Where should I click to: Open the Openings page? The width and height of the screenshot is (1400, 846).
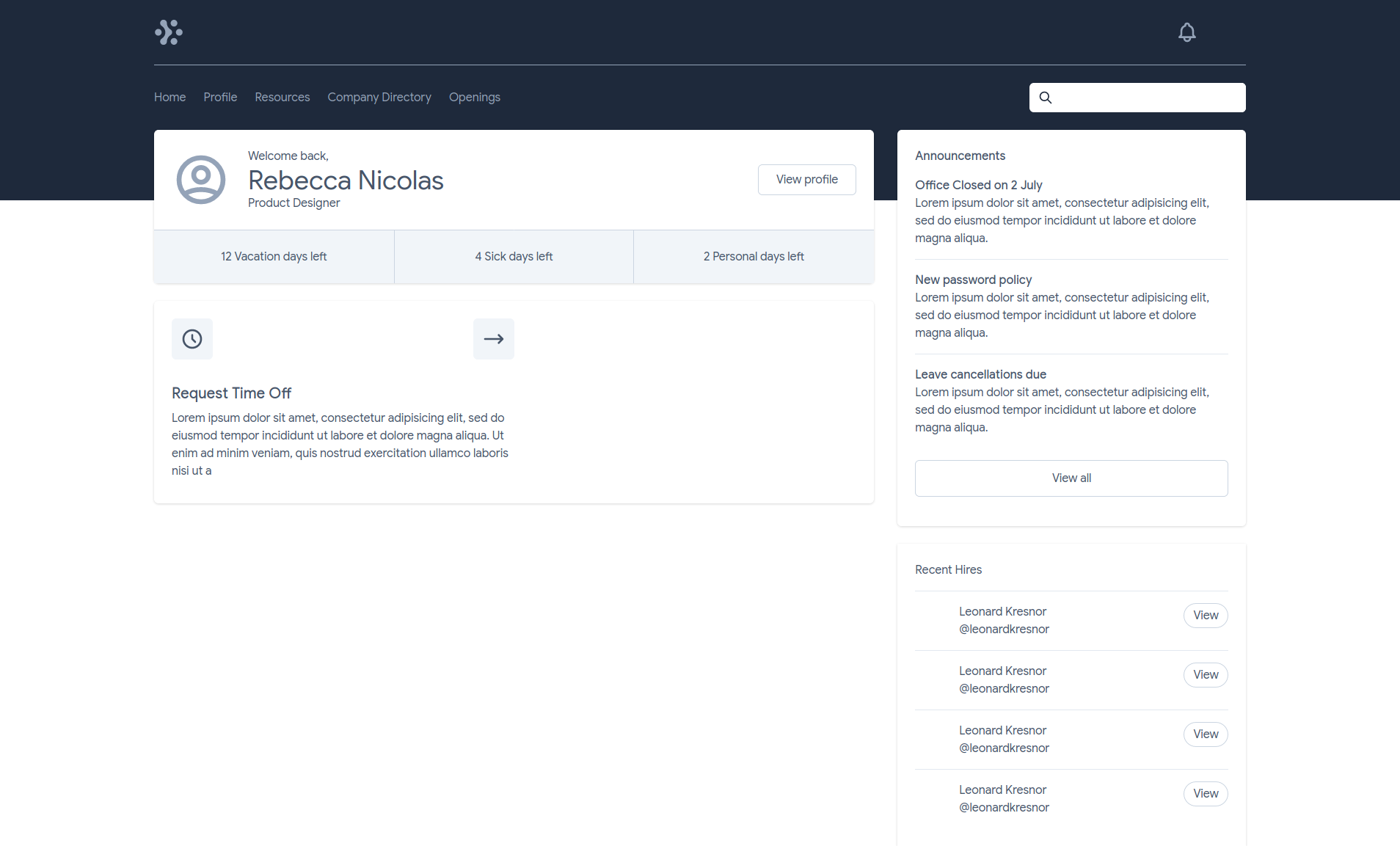pos(474,97)
